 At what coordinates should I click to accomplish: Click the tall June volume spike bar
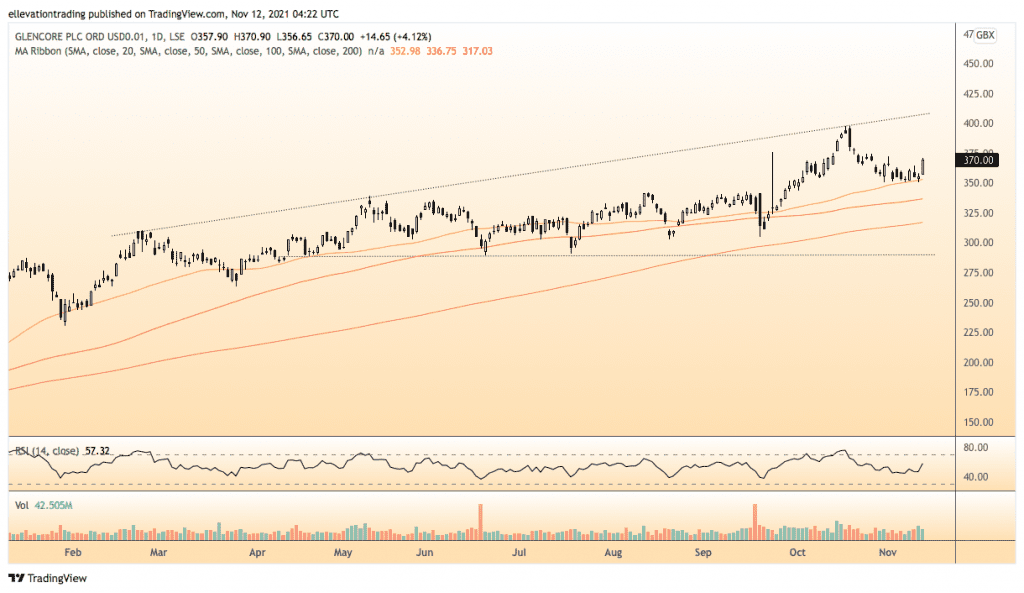pos(480,522)
